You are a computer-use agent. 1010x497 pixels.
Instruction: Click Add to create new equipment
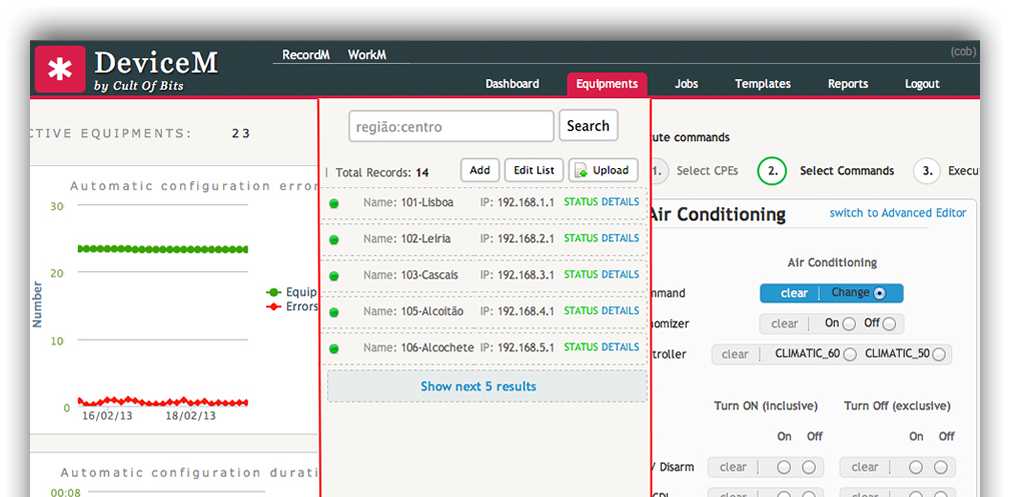point(479,171)
